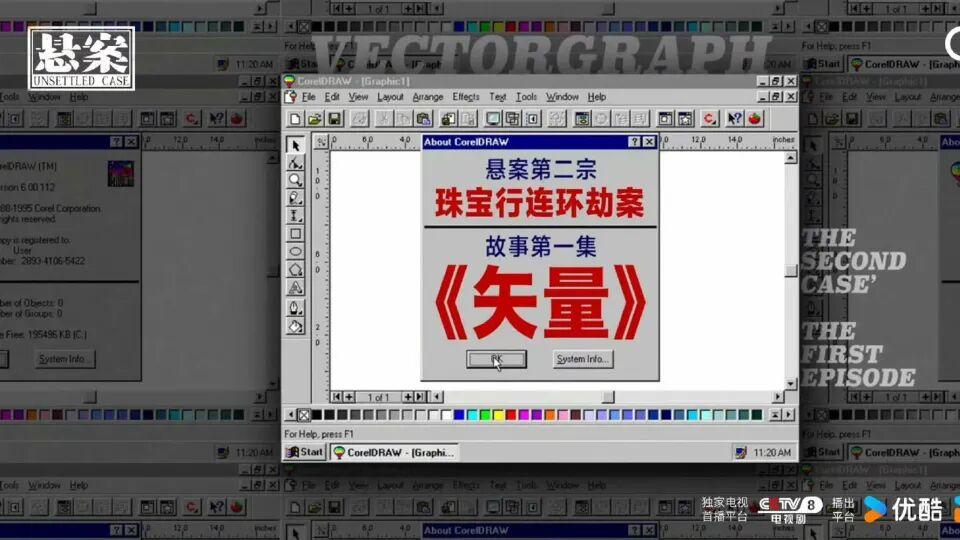Pick the yellow swatch in center palette
960x540 pixels.
point(498,415)
